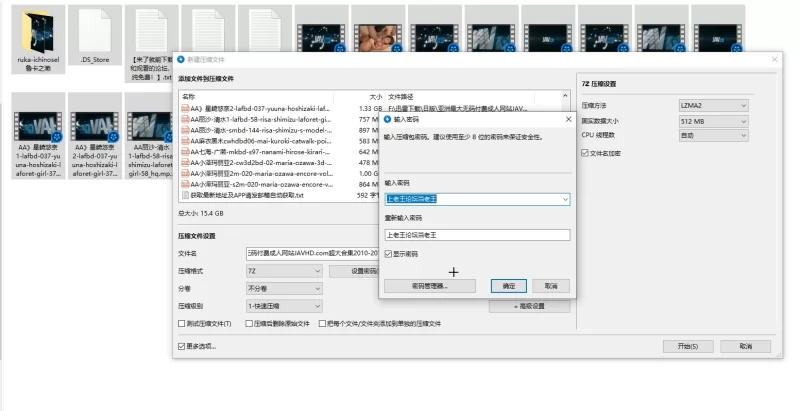Click the video icon of 1-lafbd-037-yuuna-hoshizaki in Explorer
800x411 pixels.
[x=38, y=126]
